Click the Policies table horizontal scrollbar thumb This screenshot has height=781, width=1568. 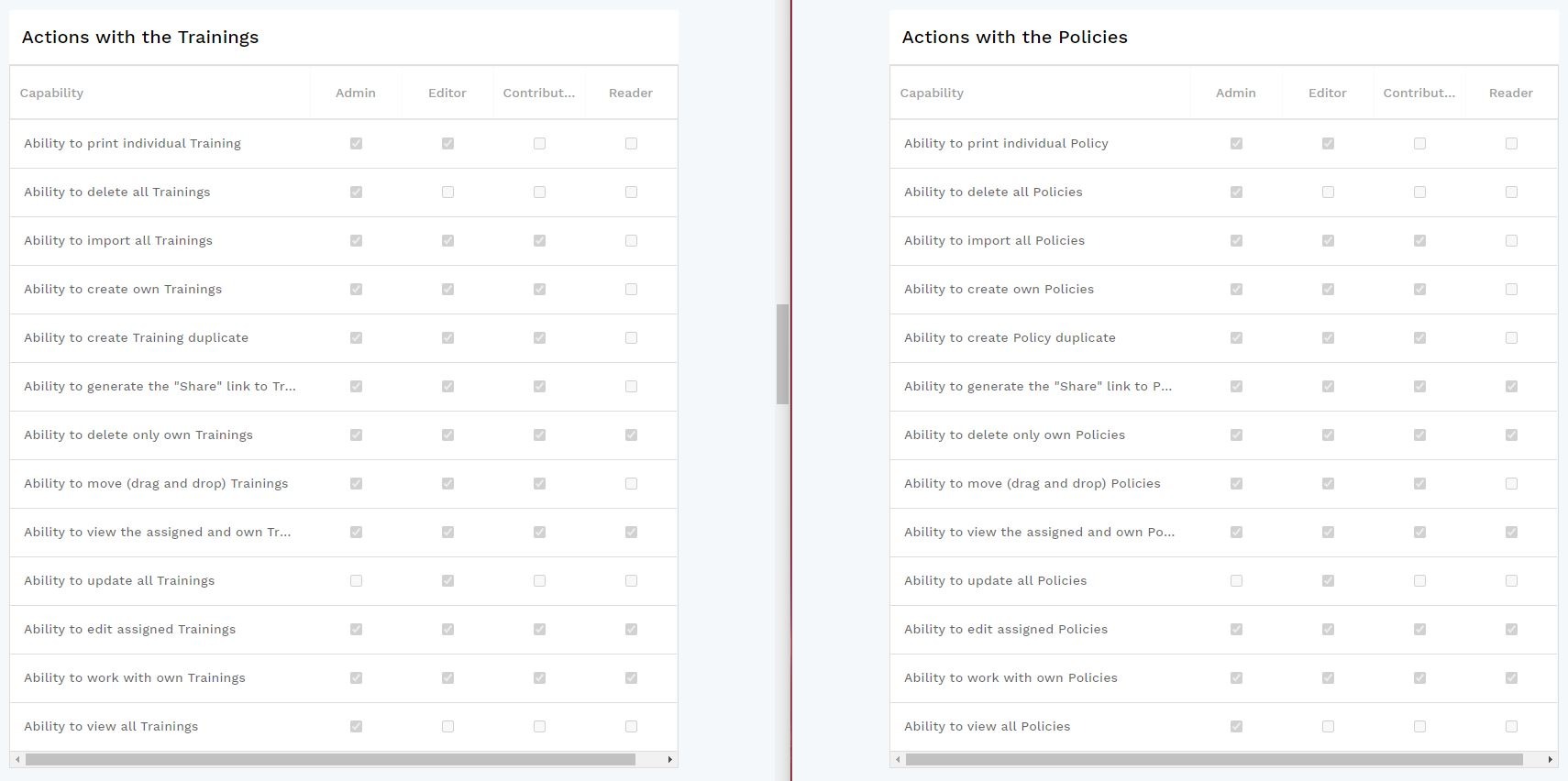(x=1214, y=759)
